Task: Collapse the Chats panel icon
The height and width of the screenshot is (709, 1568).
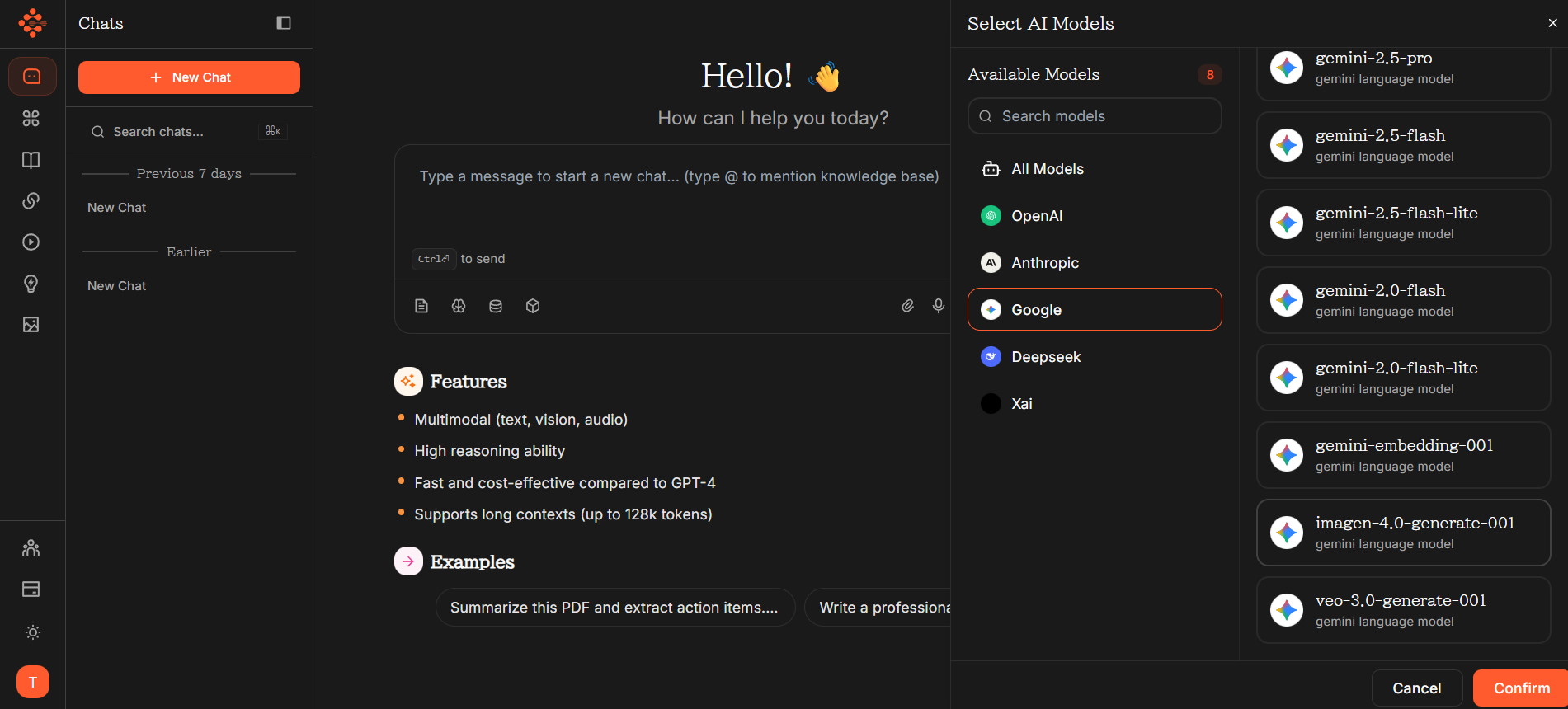Action: pyautogui.click(x=284, y=23)
